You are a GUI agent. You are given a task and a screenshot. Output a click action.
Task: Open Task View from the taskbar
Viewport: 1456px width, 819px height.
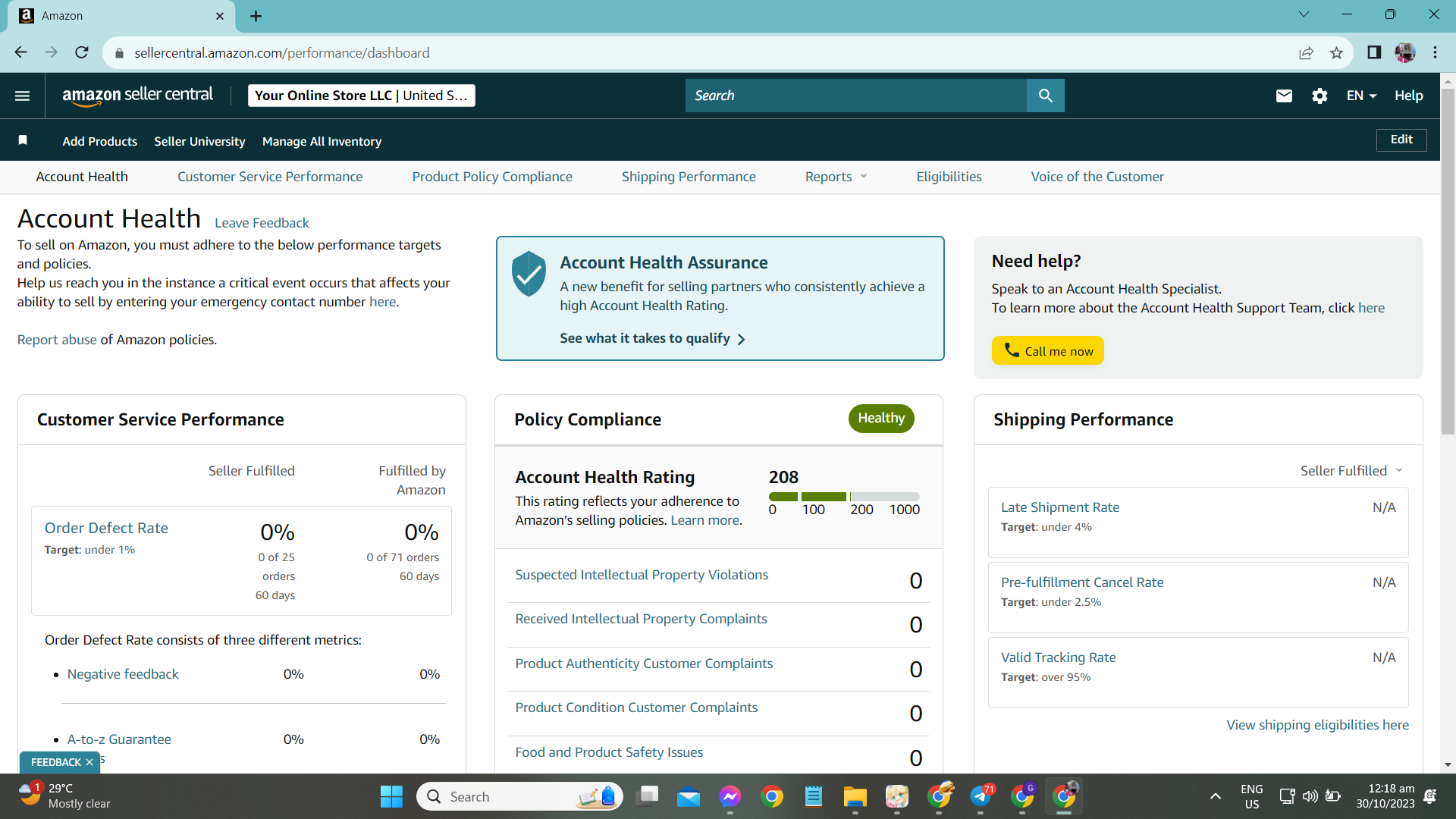pos(647,796)
